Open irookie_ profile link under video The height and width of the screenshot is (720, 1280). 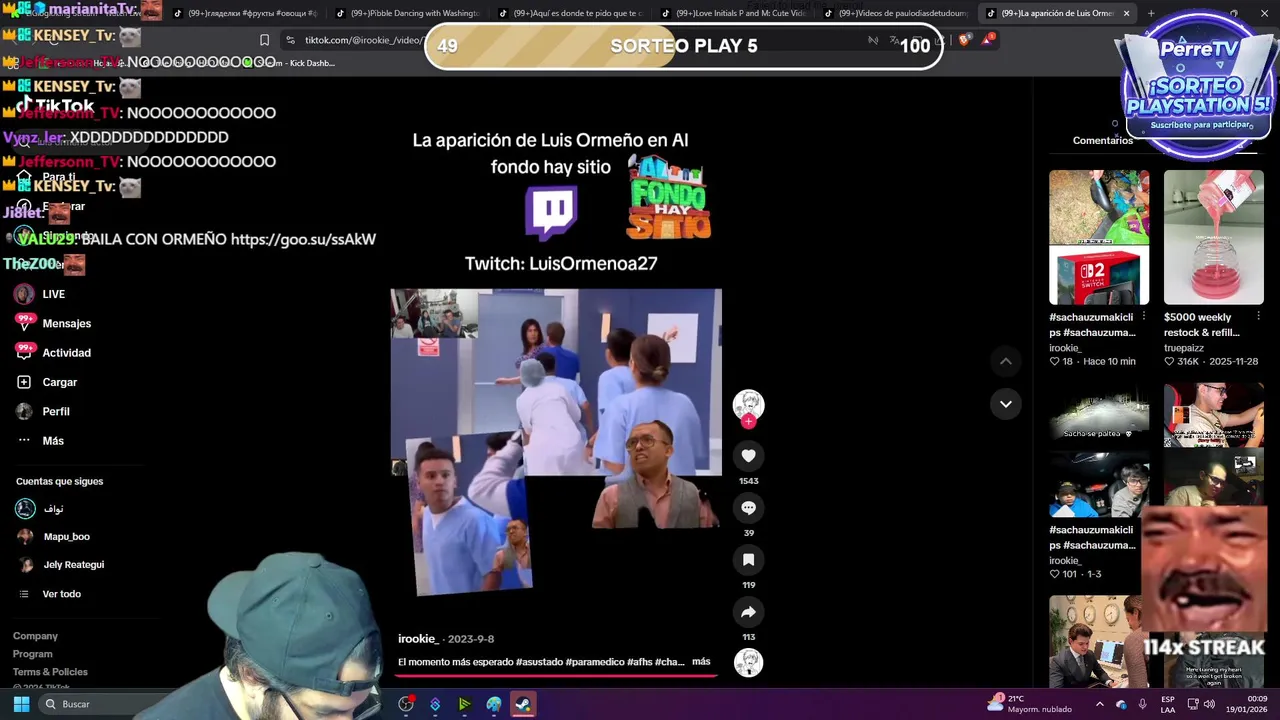[x=418, y=639]
